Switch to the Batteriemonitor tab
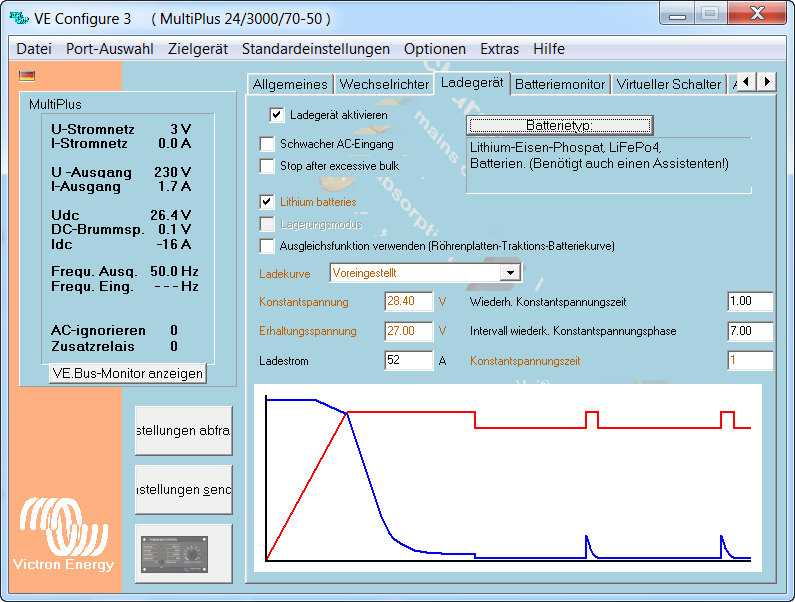The image size is (795, 602). [559, 84]
